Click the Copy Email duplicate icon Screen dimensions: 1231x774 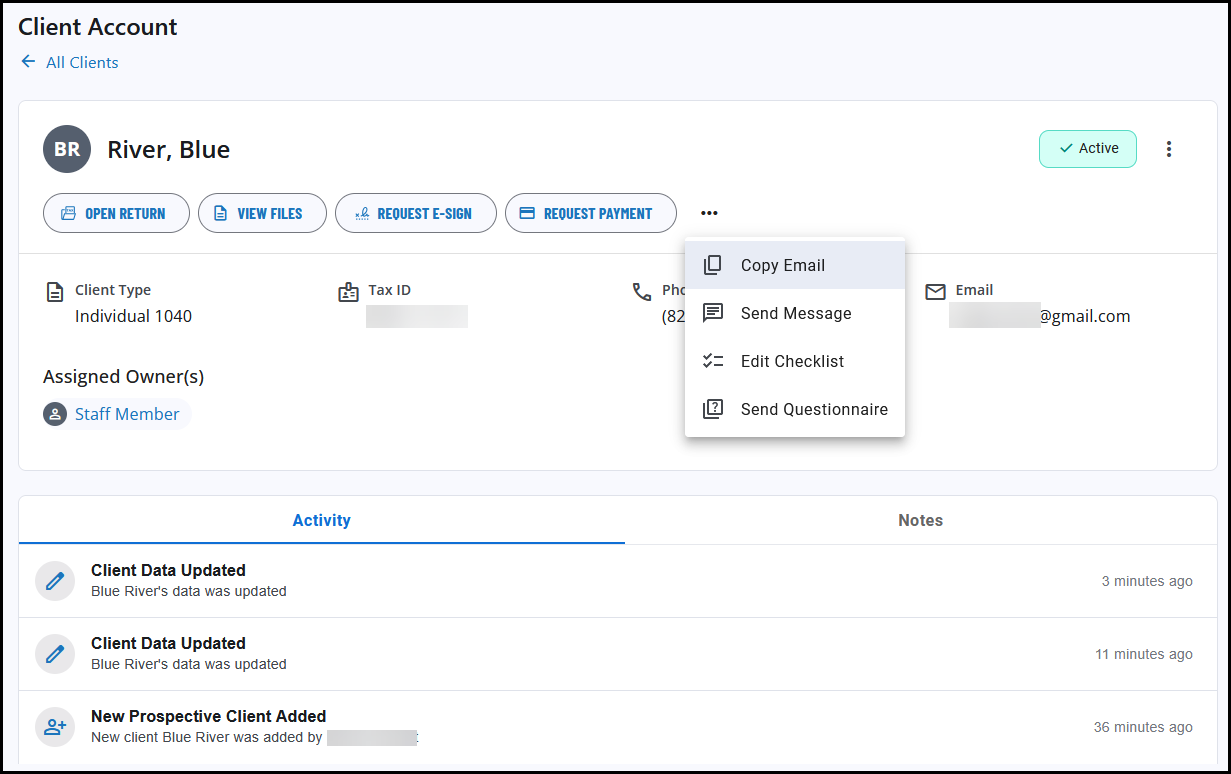pyautogui.click(x=712, y=264)
